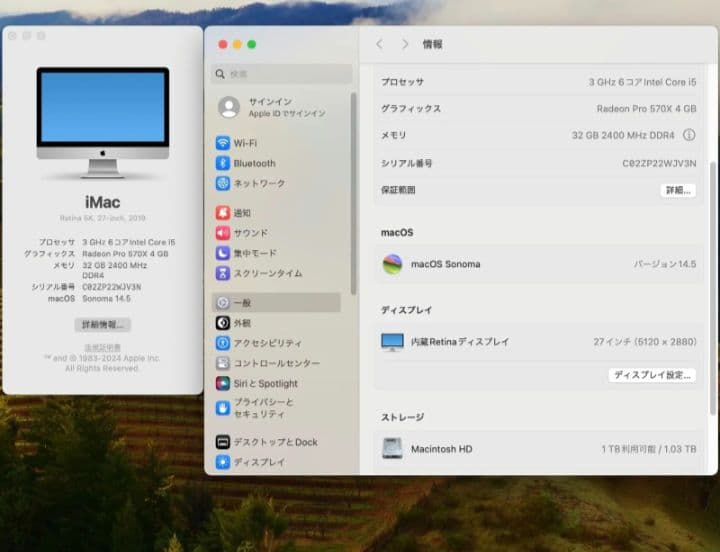Click the 27インチ (5120 × 2880) text
Viewport: 720px width, 552px height.
pyautogui.click(x=645, y=342)
